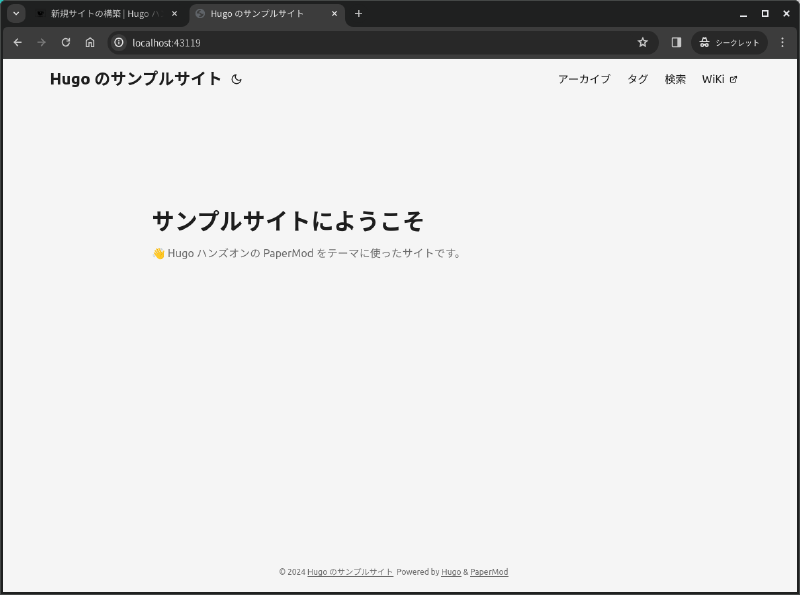Open a new browser tab
This screenshot has height=595, width=800.
click(358, 14)
